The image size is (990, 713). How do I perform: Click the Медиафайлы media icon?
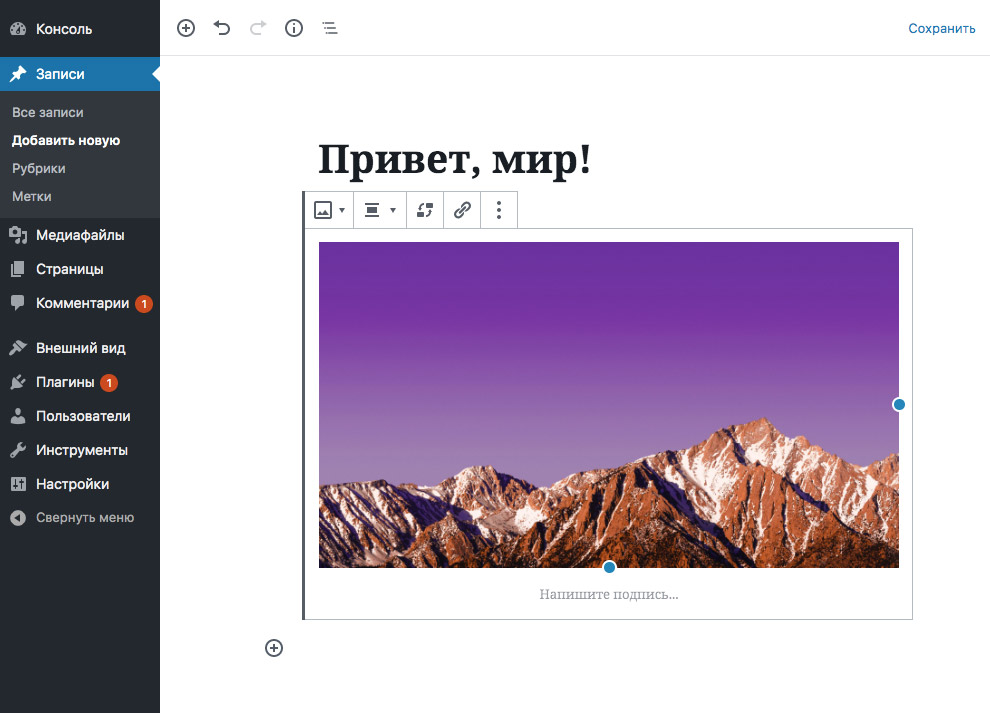(x=18, y=235)
